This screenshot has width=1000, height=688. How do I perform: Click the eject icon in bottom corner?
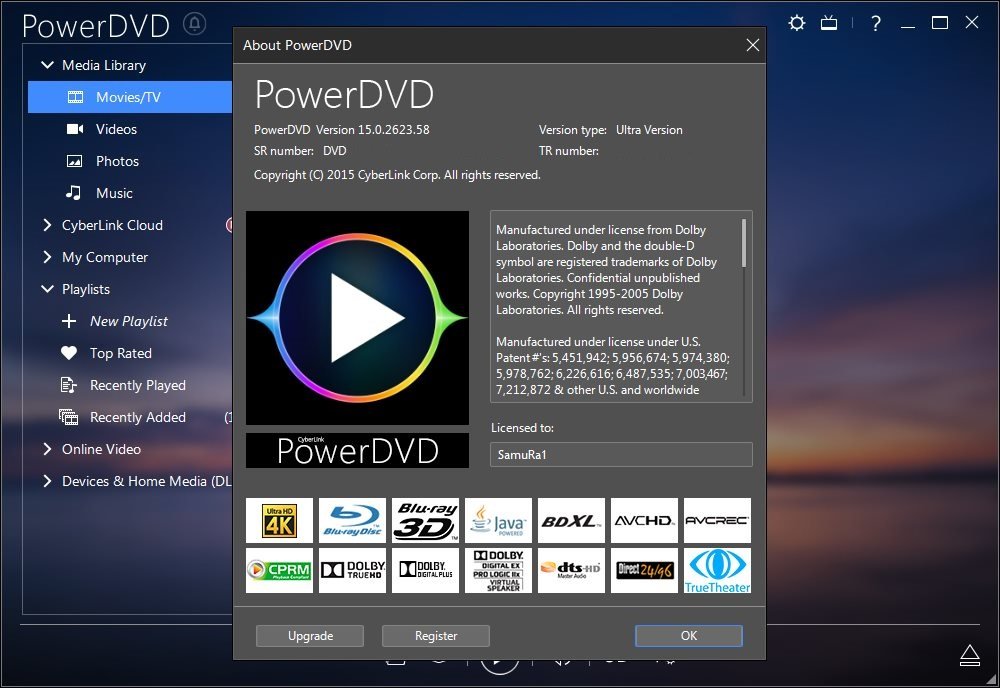969,655
